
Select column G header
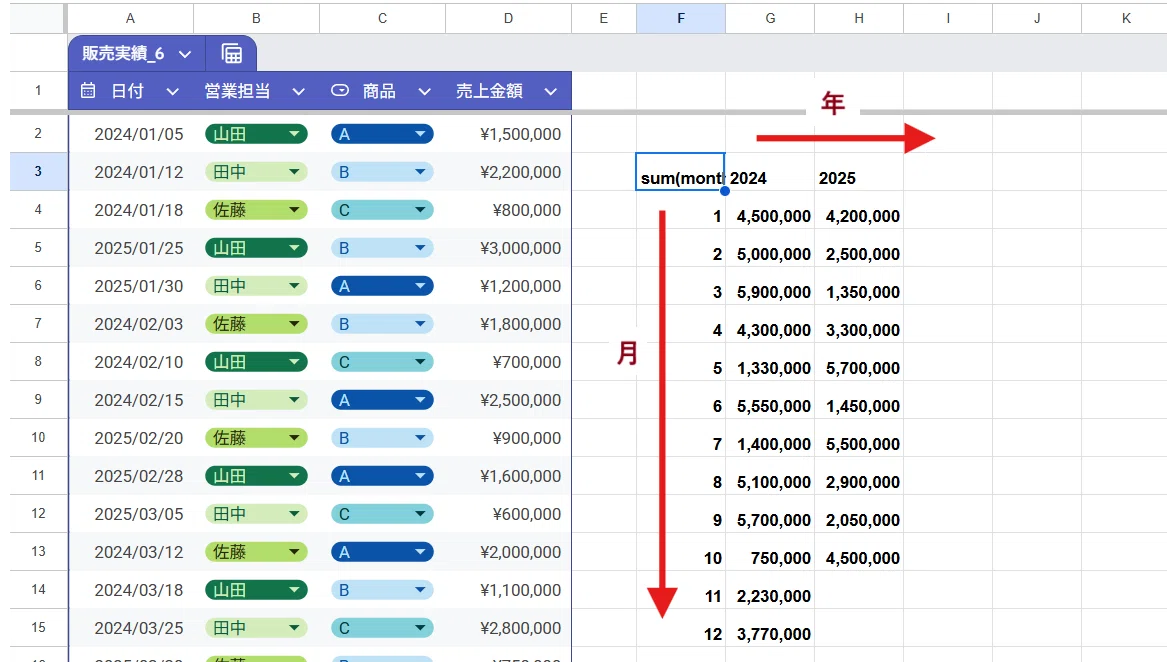pos(770,18)
